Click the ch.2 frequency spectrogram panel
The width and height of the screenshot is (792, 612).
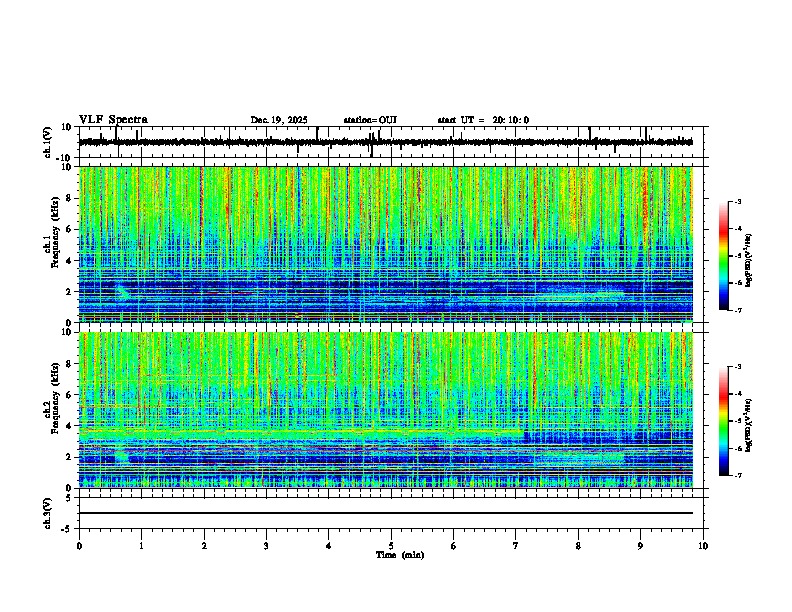point(386,410)
